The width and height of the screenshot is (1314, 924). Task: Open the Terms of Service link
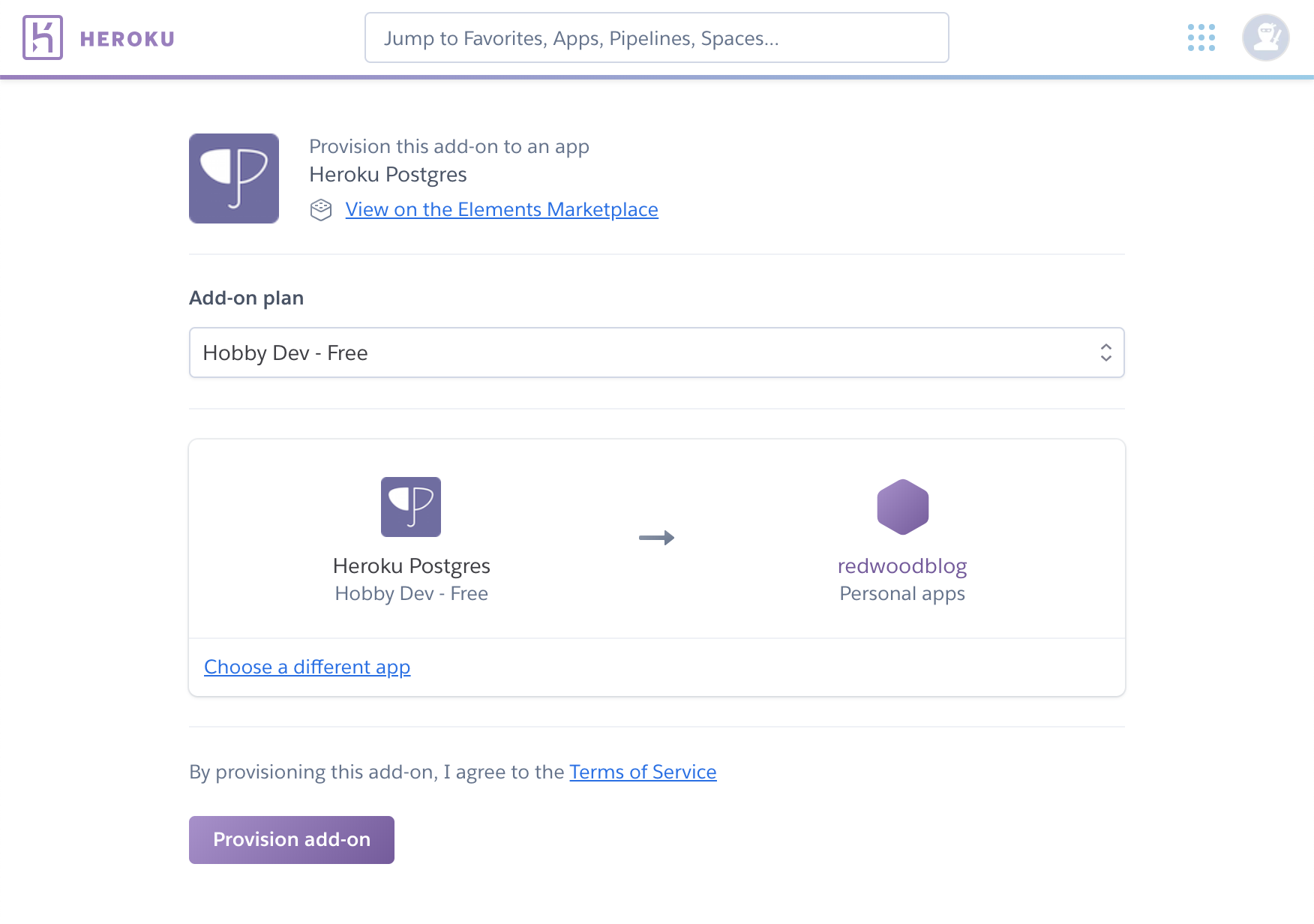pyautogui.click(x=643, y=772)
